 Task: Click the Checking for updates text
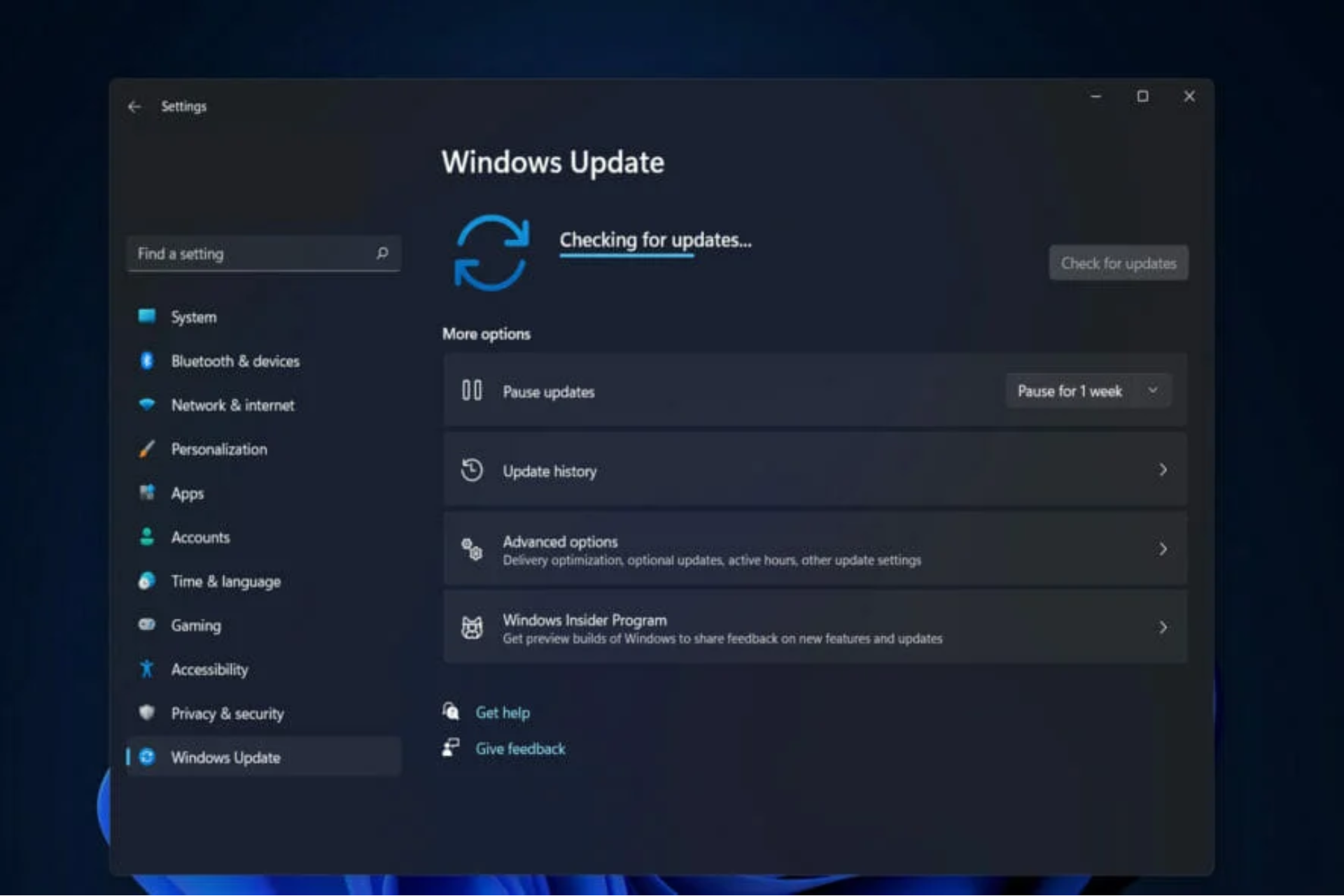(655, 240)
